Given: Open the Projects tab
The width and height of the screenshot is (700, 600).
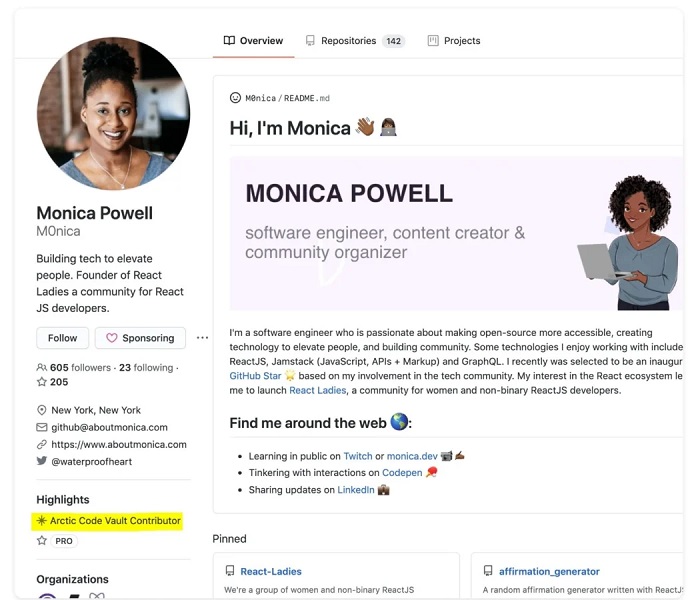Looking at the screenshot, I should [454, 41].
